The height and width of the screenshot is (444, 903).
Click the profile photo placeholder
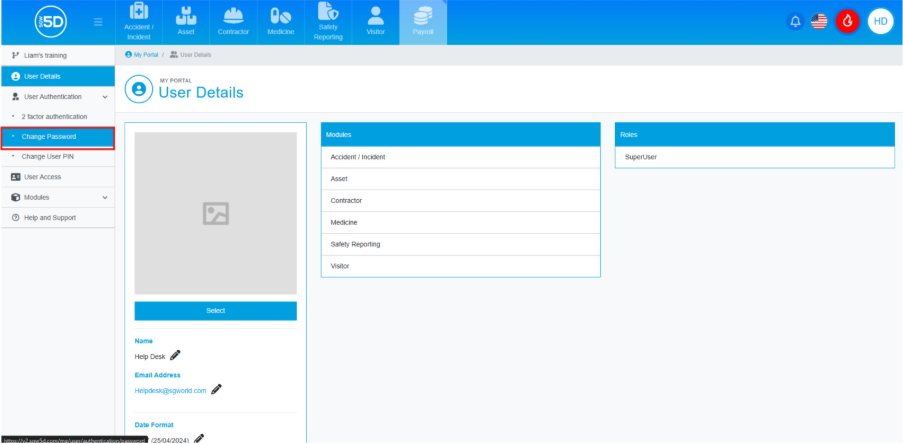(x=215, y=213)
